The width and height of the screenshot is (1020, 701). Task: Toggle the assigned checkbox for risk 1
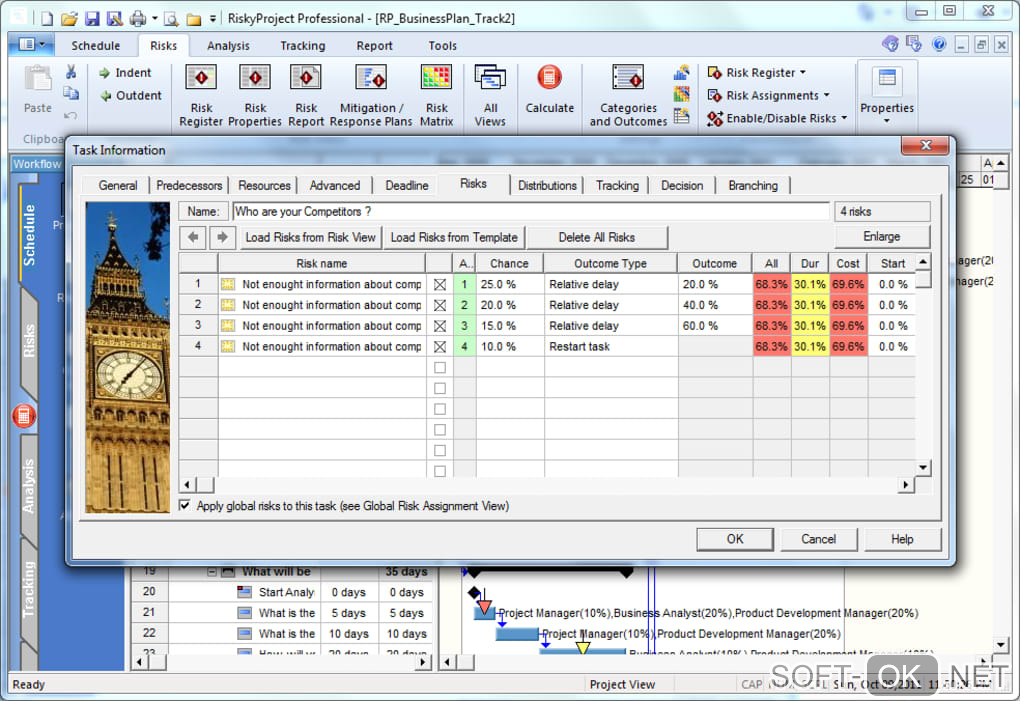coord(440,285)
